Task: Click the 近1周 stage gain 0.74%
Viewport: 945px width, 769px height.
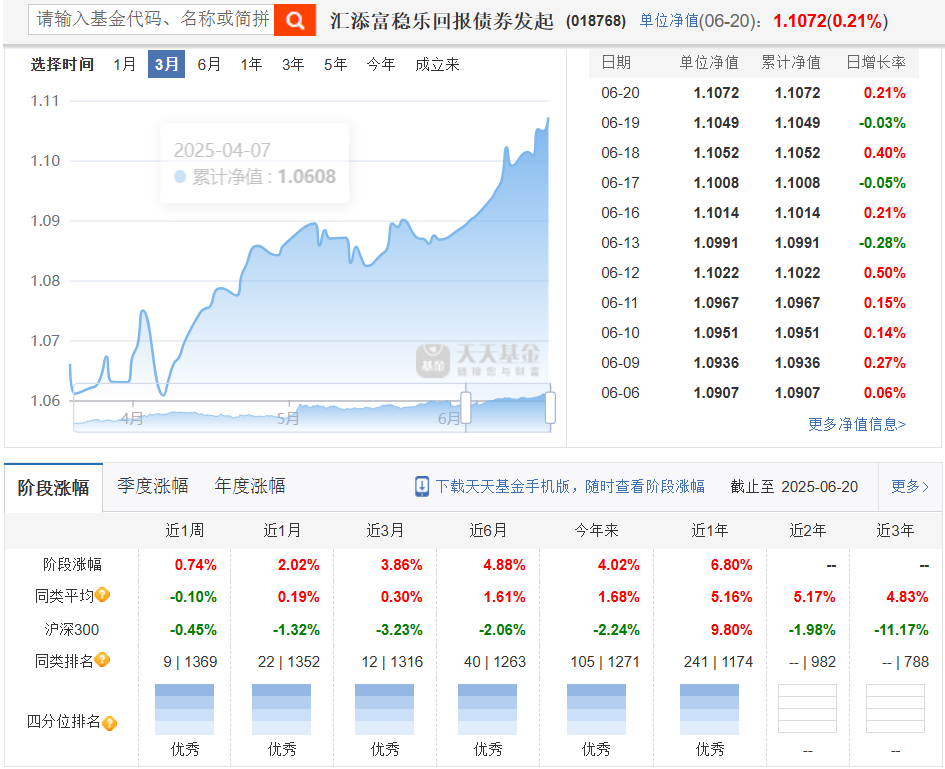Action: coord(195,565)
